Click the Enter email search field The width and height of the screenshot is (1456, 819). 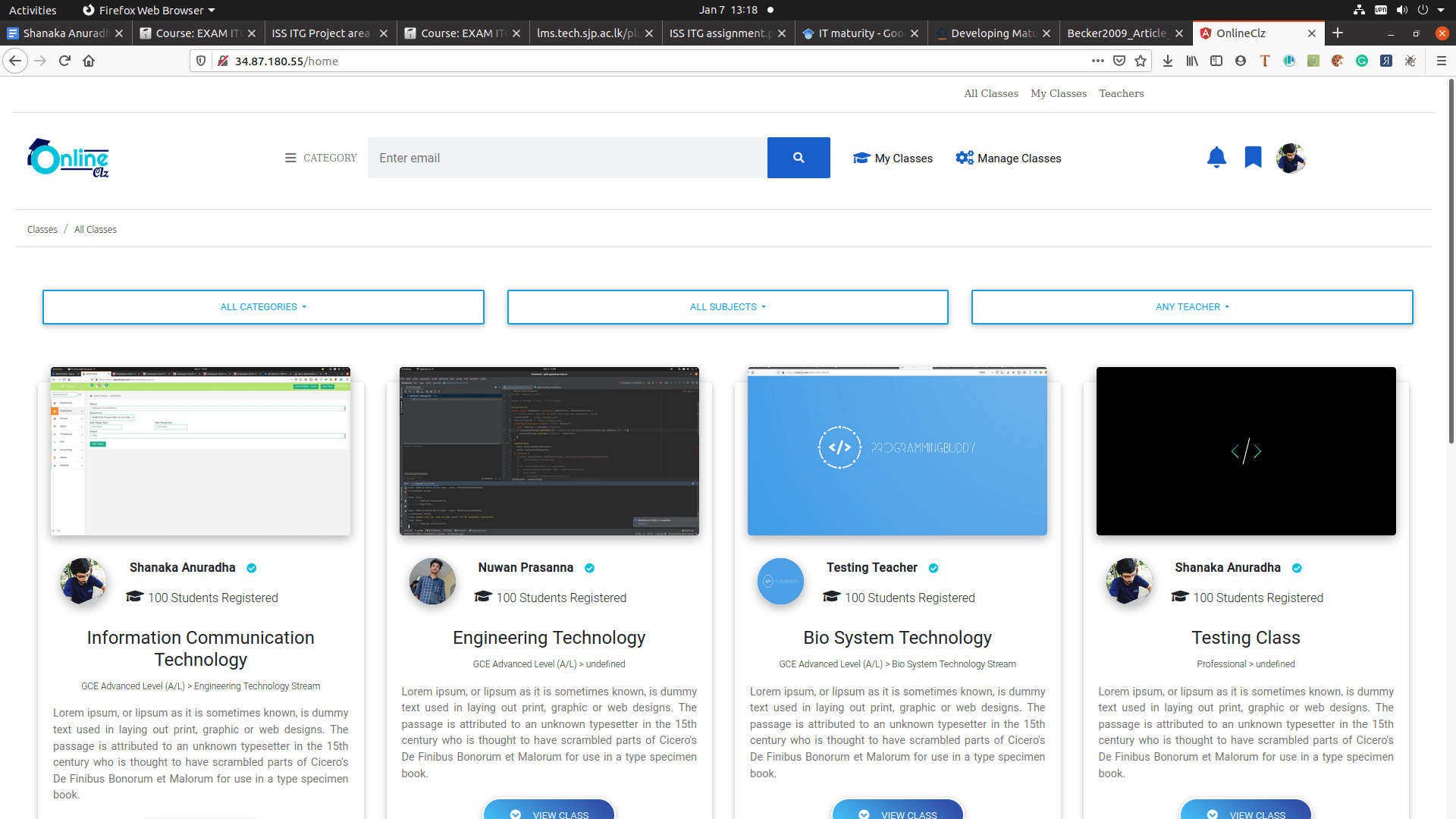[566, 158]
